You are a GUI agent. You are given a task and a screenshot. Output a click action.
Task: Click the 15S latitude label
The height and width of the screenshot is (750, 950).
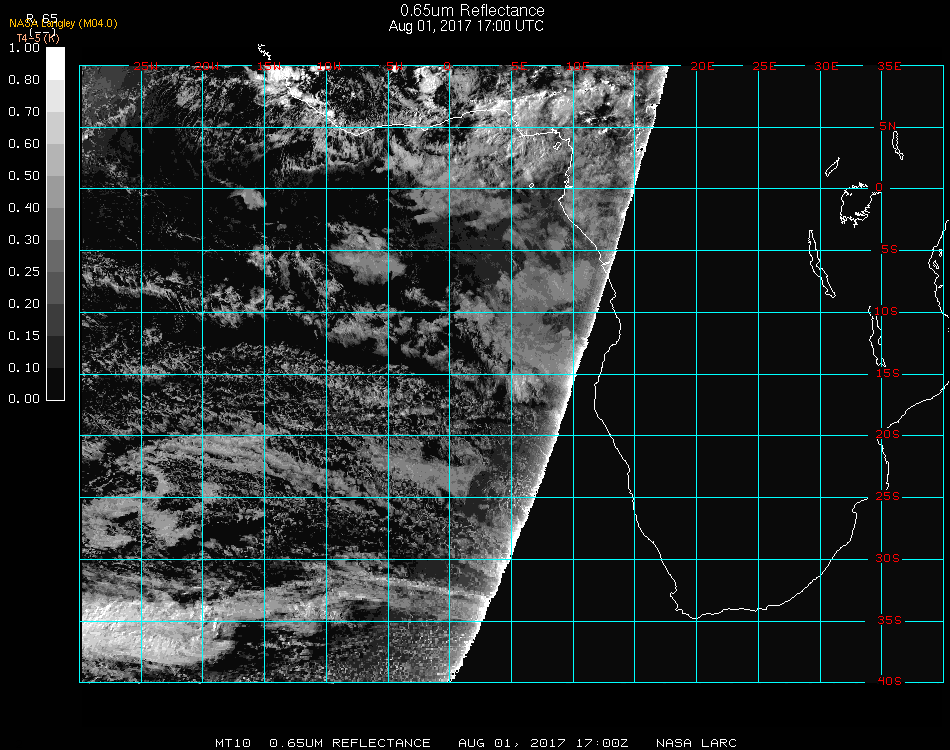(x=888, y=373)
